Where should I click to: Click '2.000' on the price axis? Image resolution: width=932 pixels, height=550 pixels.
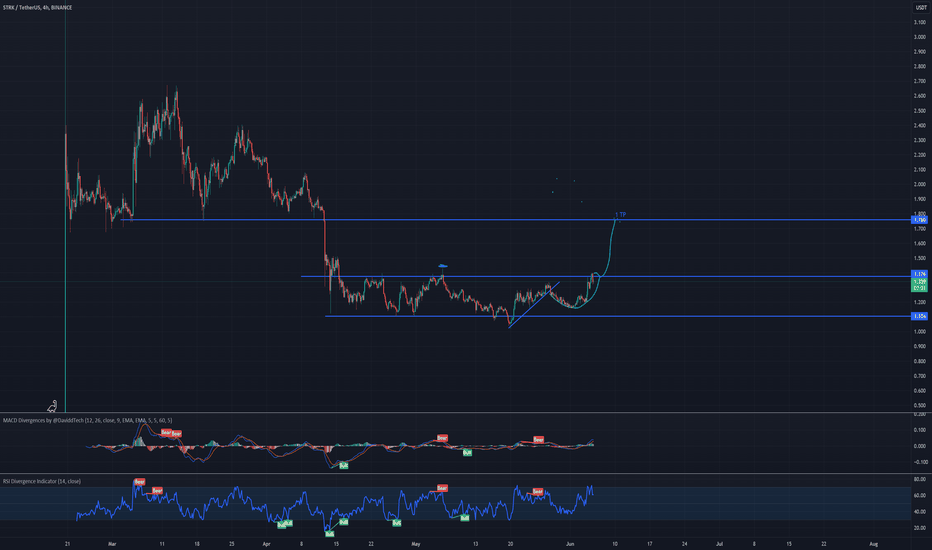click(920, 184)
